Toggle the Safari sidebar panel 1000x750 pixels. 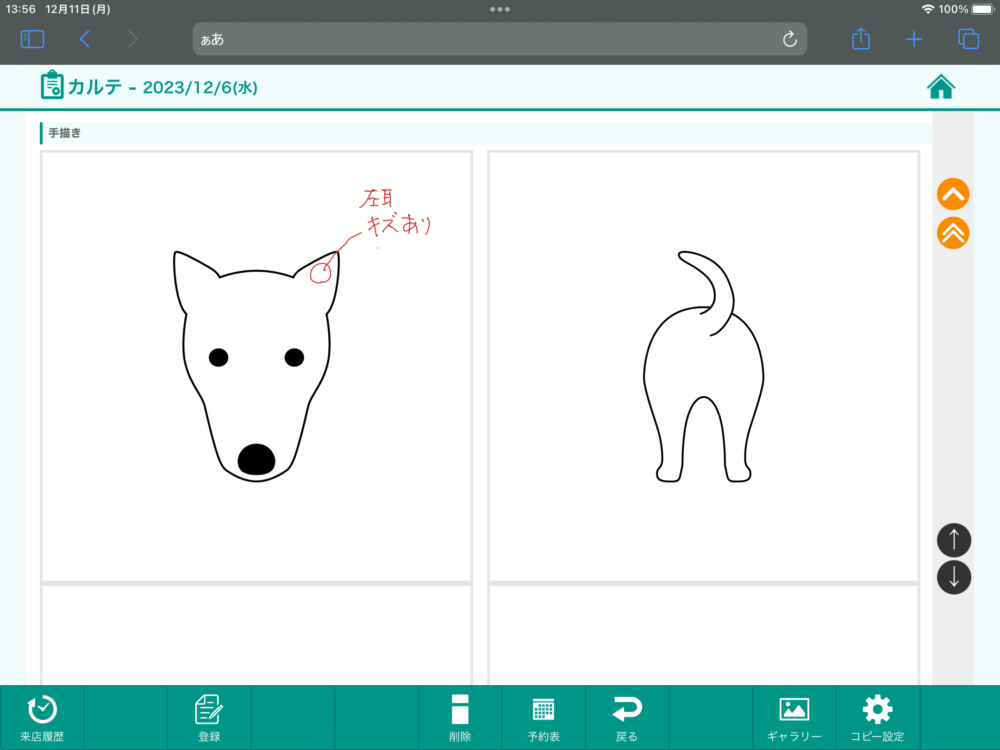tap(32, 39)
